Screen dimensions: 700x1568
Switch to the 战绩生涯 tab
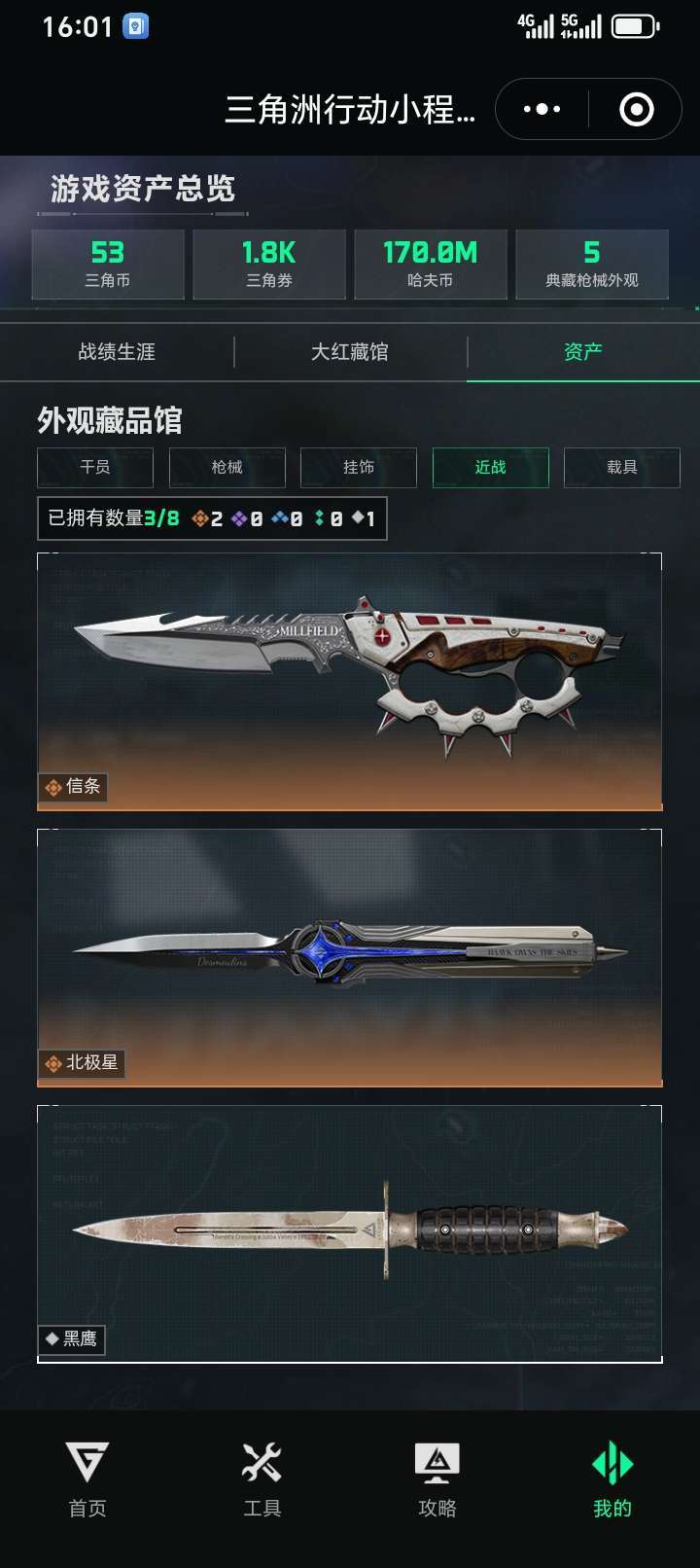(x=117, y=351)
